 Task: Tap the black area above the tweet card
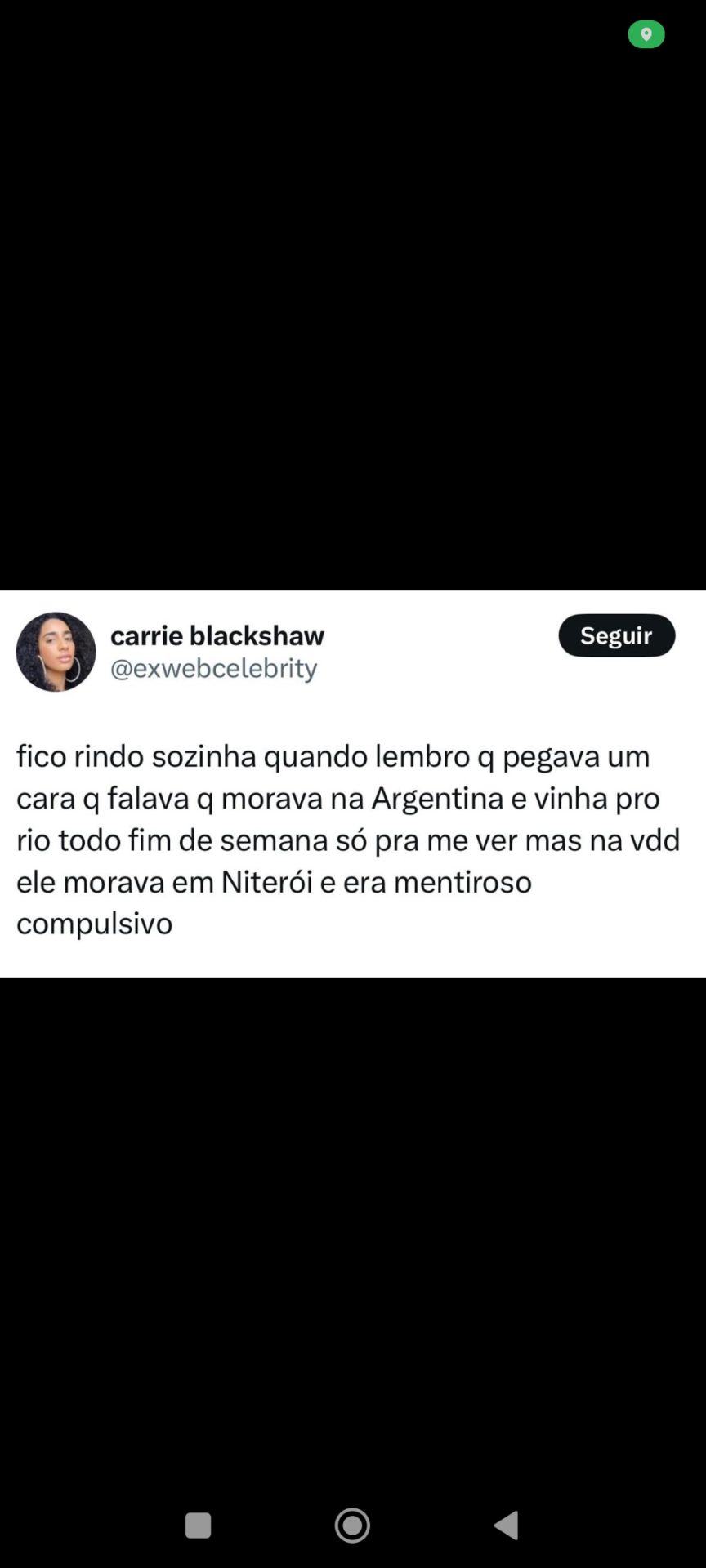point(353,310)
